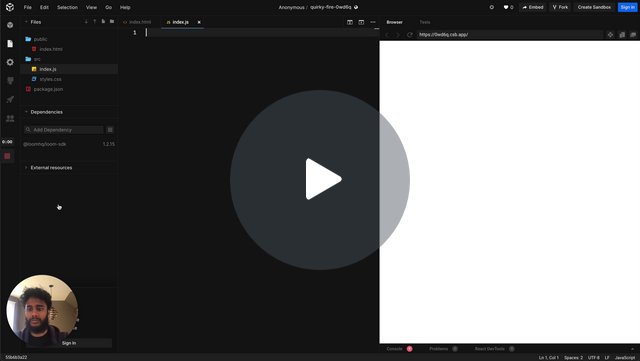Expand the External resources section
The height and width of the screenshot is (361, 640).
pyautogui.click(x=26, y=168)
